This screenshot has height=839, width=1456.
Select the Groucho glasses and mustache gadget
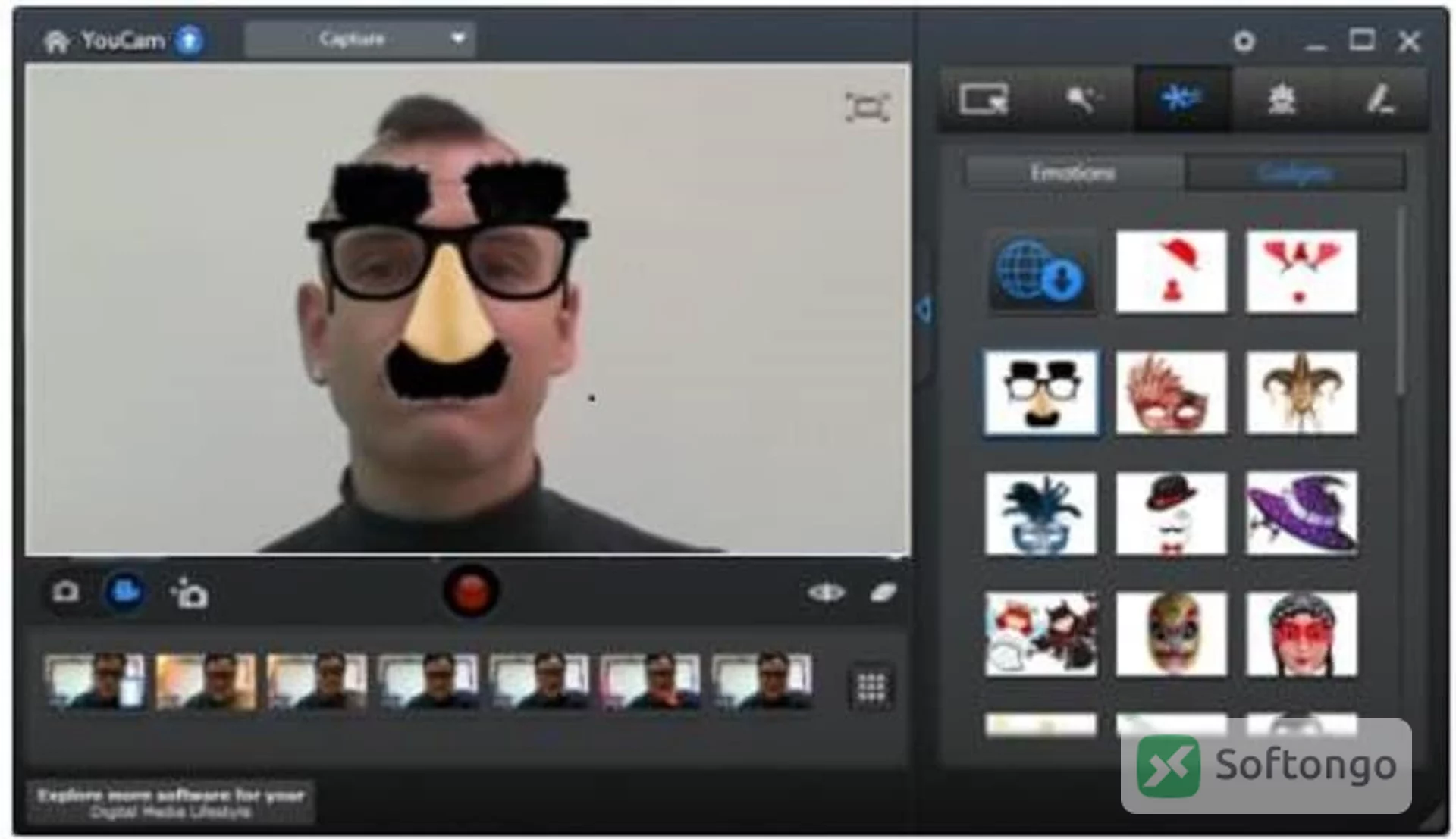(1040, 393)
